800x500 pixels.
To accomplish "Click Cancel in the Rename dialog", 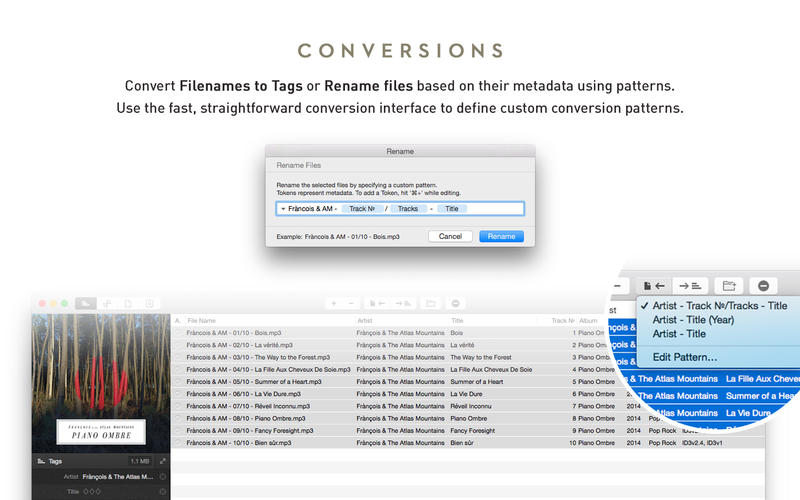I will click(450, 236).
